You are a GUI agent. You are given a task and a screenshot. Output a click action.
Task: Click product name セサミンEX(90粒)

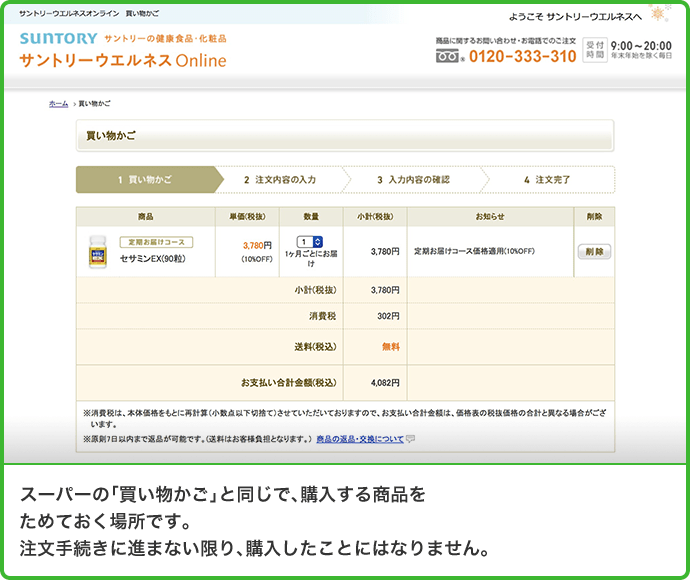(x=153, y=259)
